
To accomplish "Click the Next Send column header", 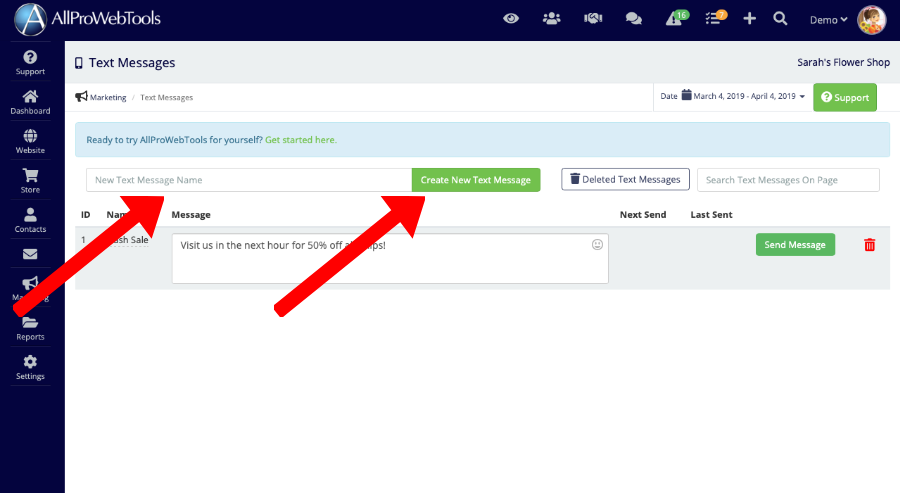I will [643, 215].
